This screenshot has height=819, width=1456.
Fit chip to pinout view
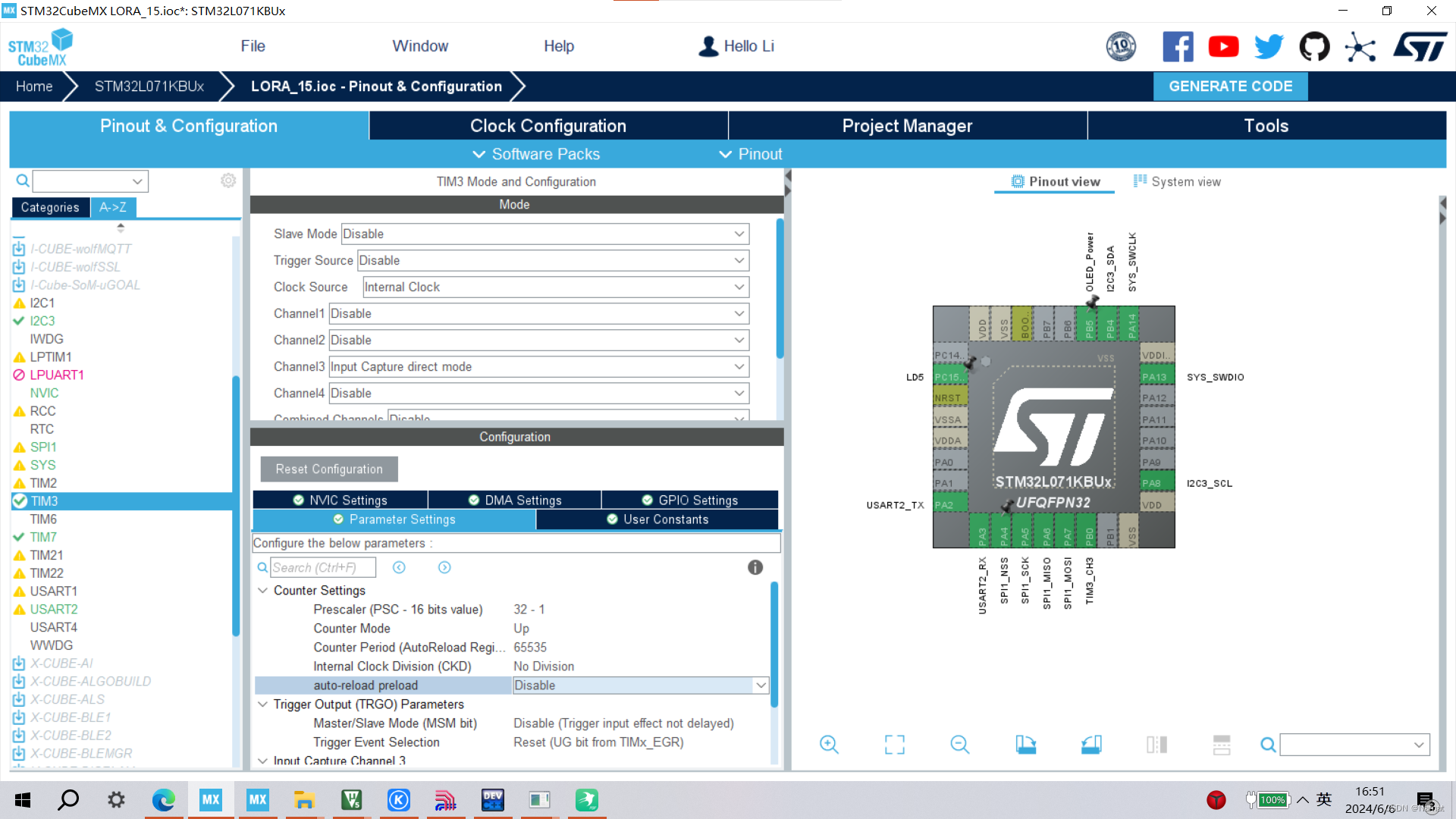tap(895, 745)
